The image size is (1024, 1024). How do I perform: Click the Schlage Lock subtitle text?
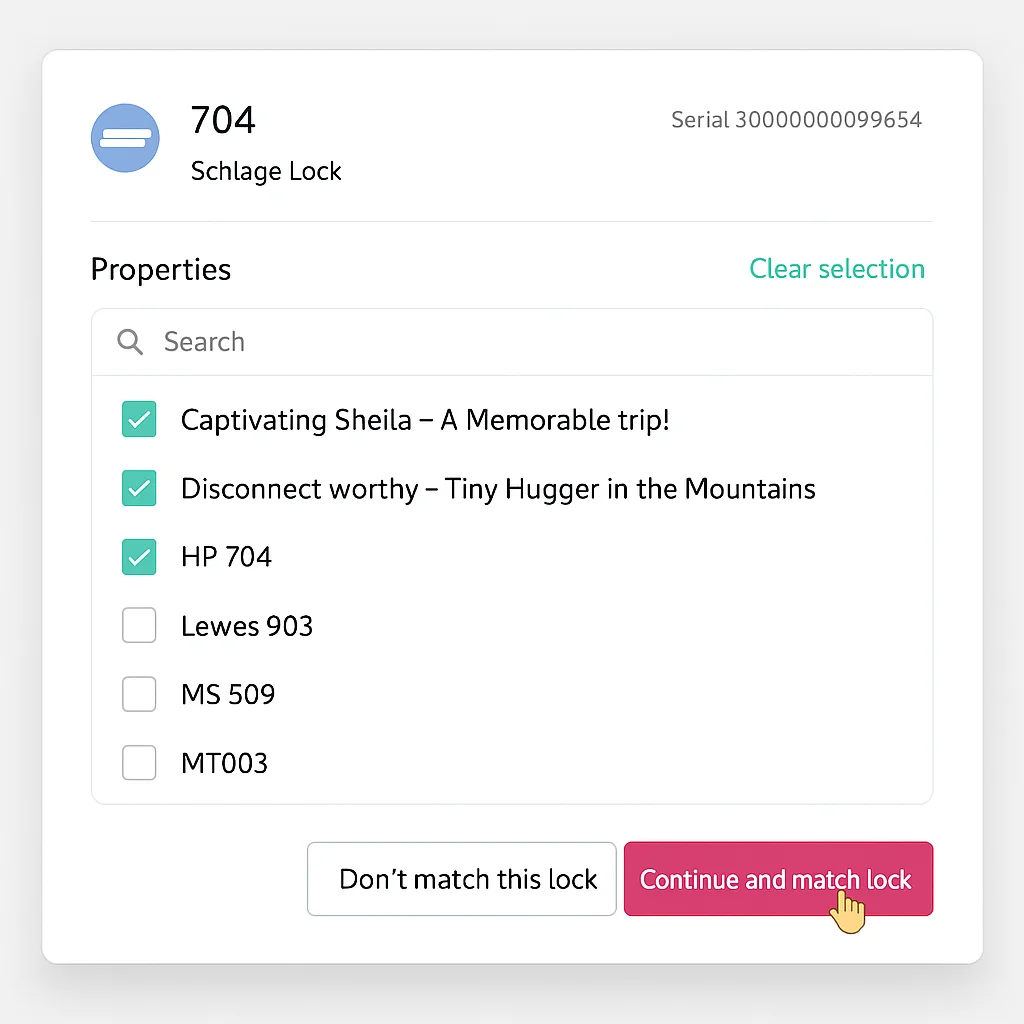click(266, 171)
